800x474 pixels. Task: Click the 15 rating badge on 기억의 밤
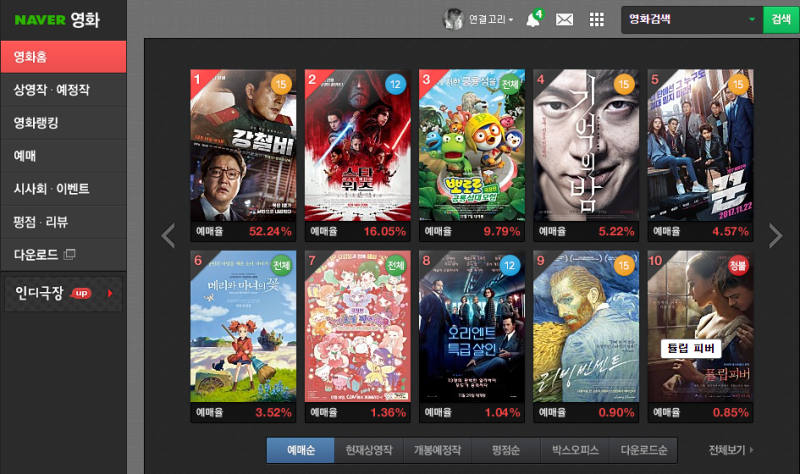(x=624, y=84)
